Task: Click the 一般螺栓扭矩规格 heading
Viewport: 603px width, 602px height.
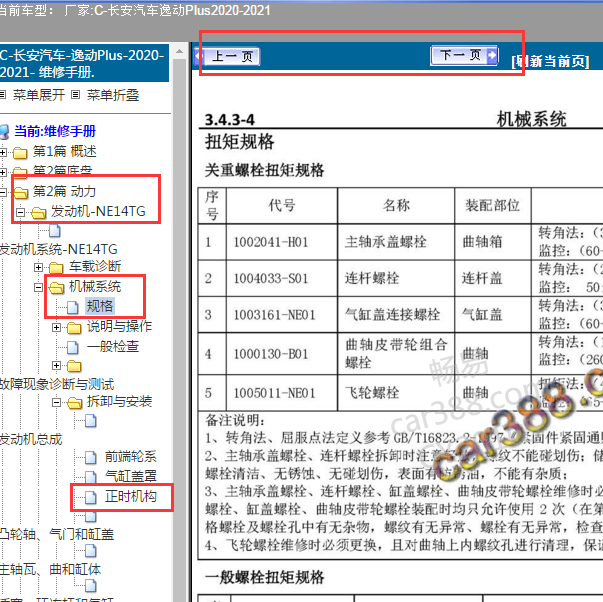Action: 265,577
